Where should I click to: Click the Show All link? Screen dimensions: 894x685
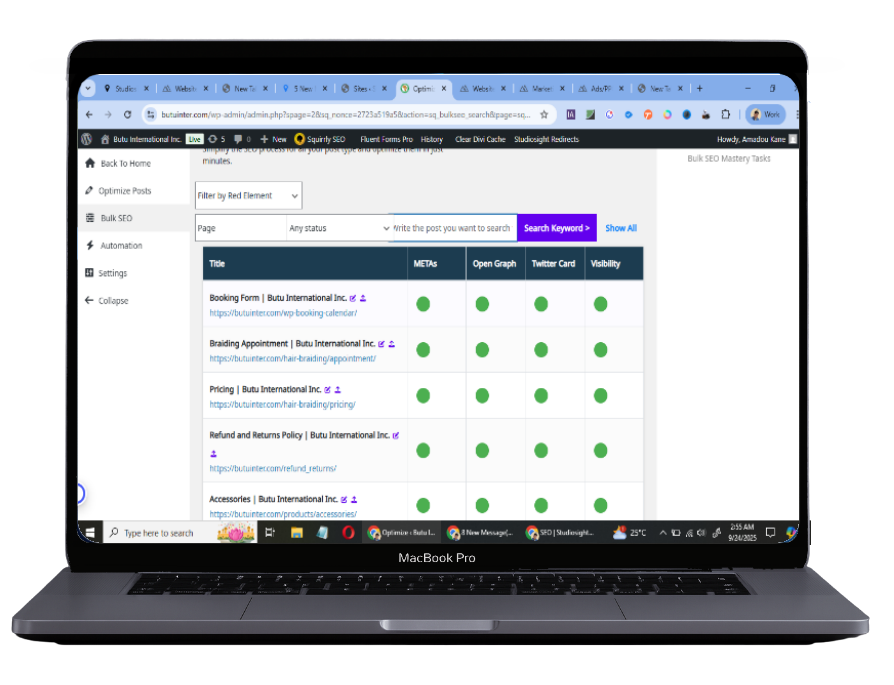(x=620, y=228)
